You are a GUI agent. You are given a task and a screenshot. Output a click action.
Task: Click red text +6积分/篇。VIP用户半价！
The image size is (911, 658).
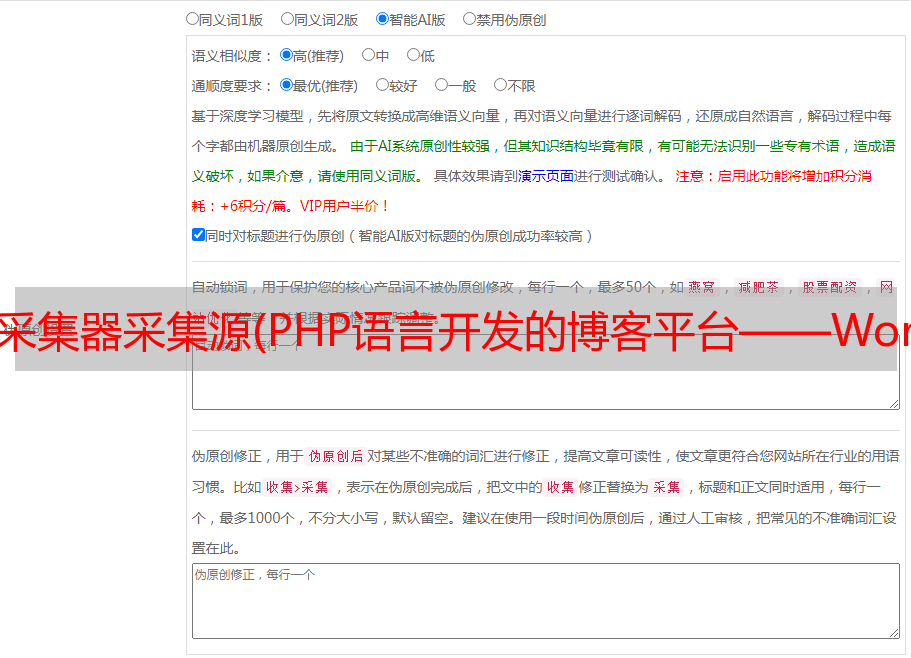[x=305, y=206]
